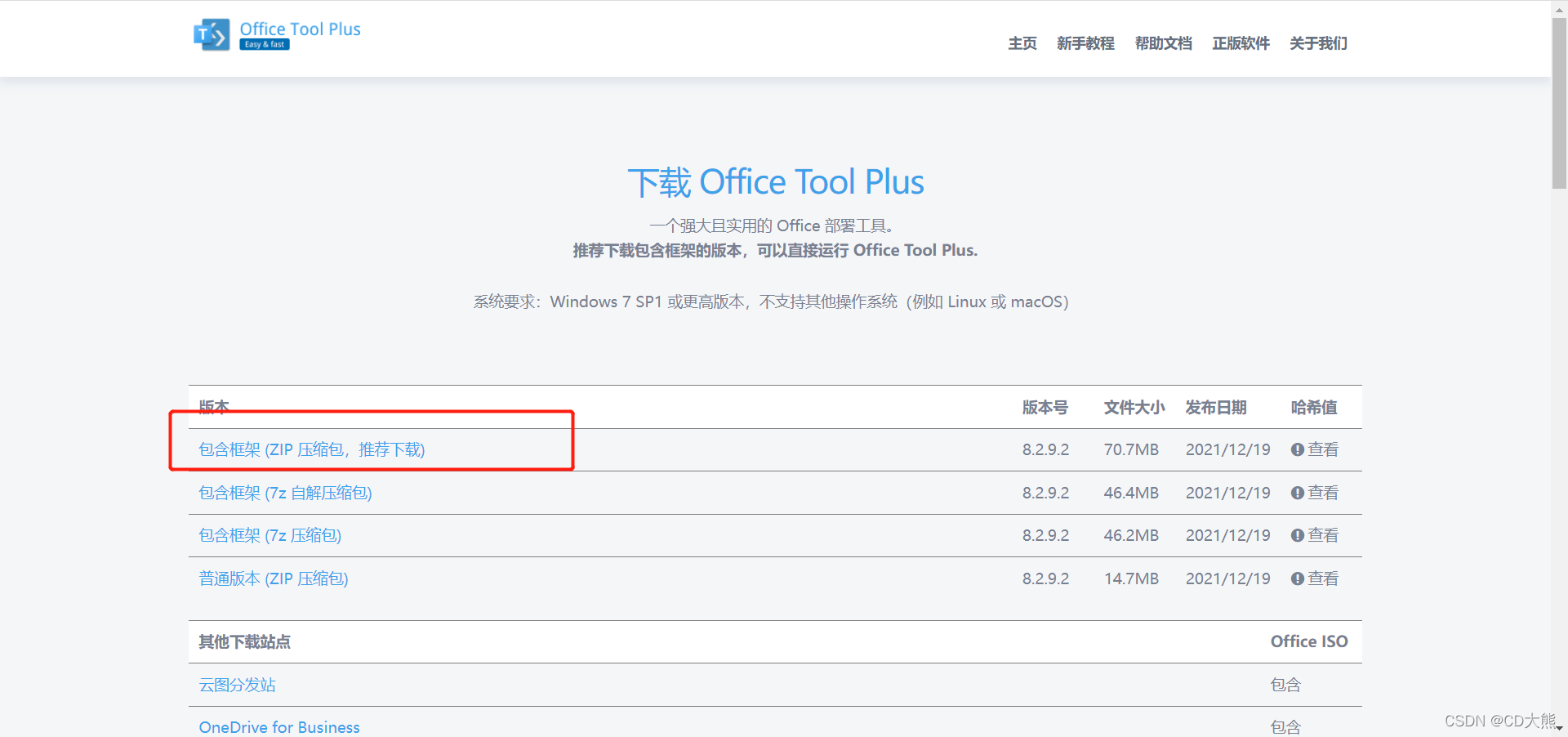1568x737 pixels.
Task: View hash 查看 for the 普通版本 row
Action: click(1323, 578)
